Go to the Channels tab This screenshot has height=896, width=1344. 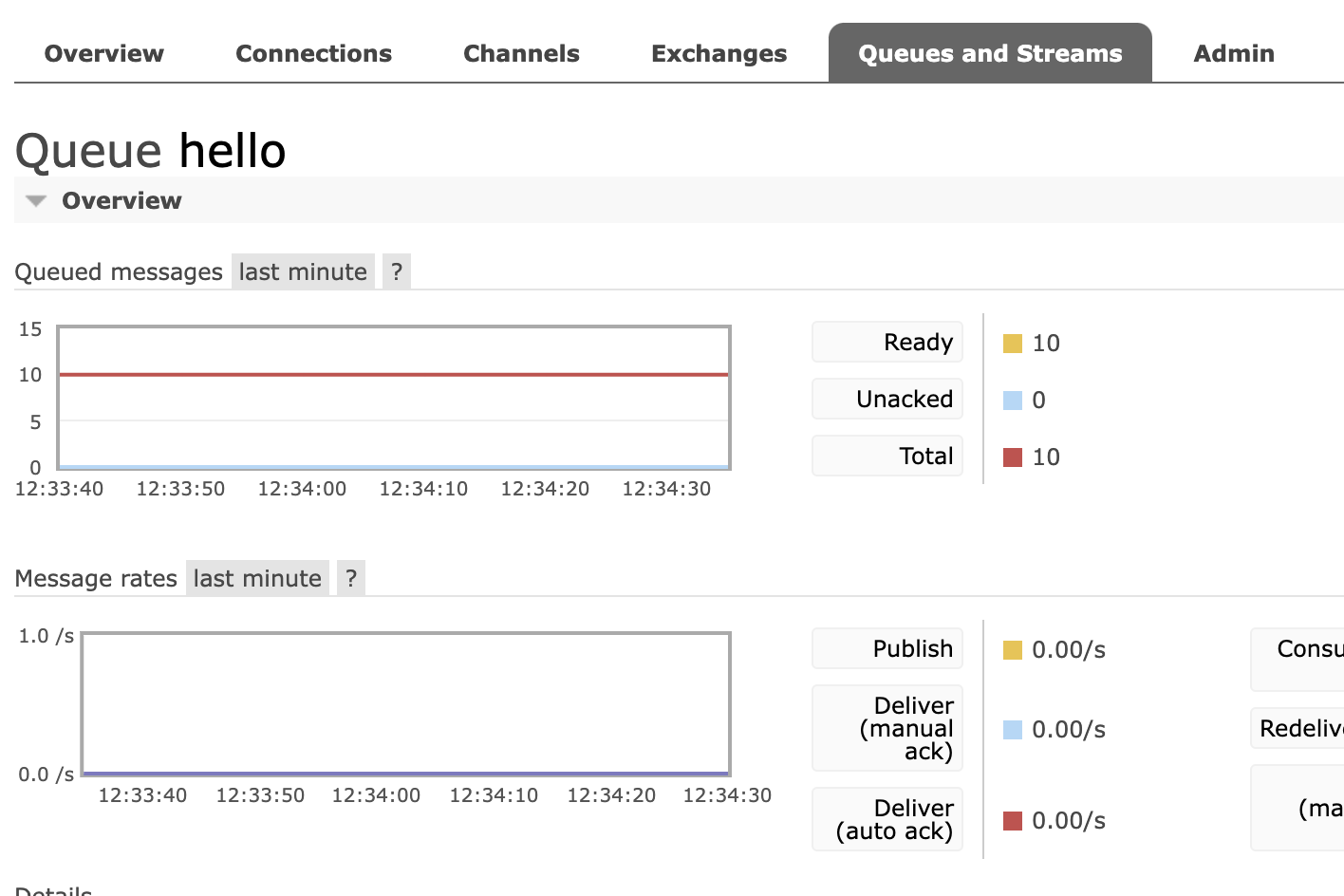pyautogui.click(x=521, y=53)
